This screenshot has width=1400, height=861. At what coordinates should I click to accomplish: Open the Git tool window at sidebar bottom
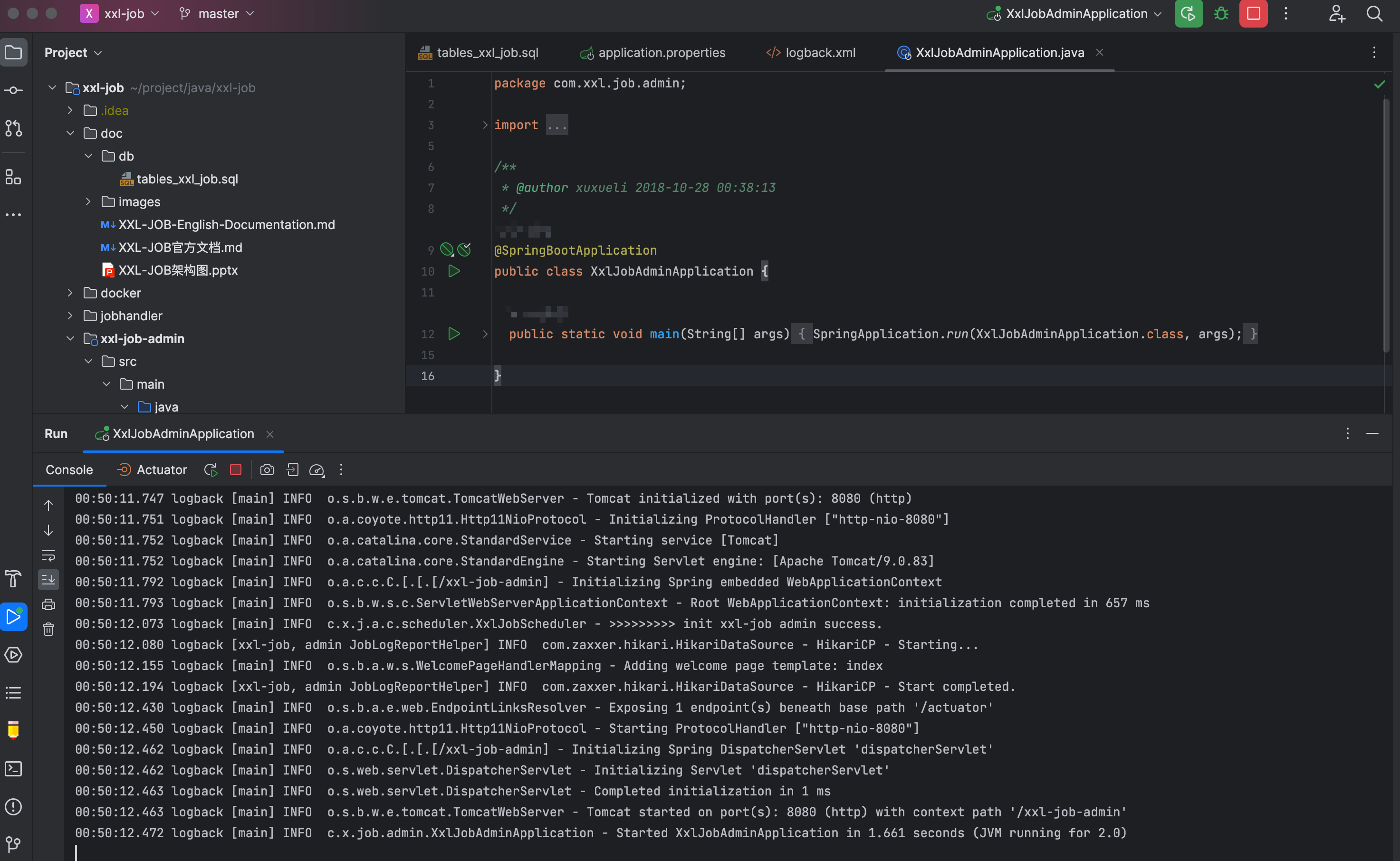pos(14,844)
